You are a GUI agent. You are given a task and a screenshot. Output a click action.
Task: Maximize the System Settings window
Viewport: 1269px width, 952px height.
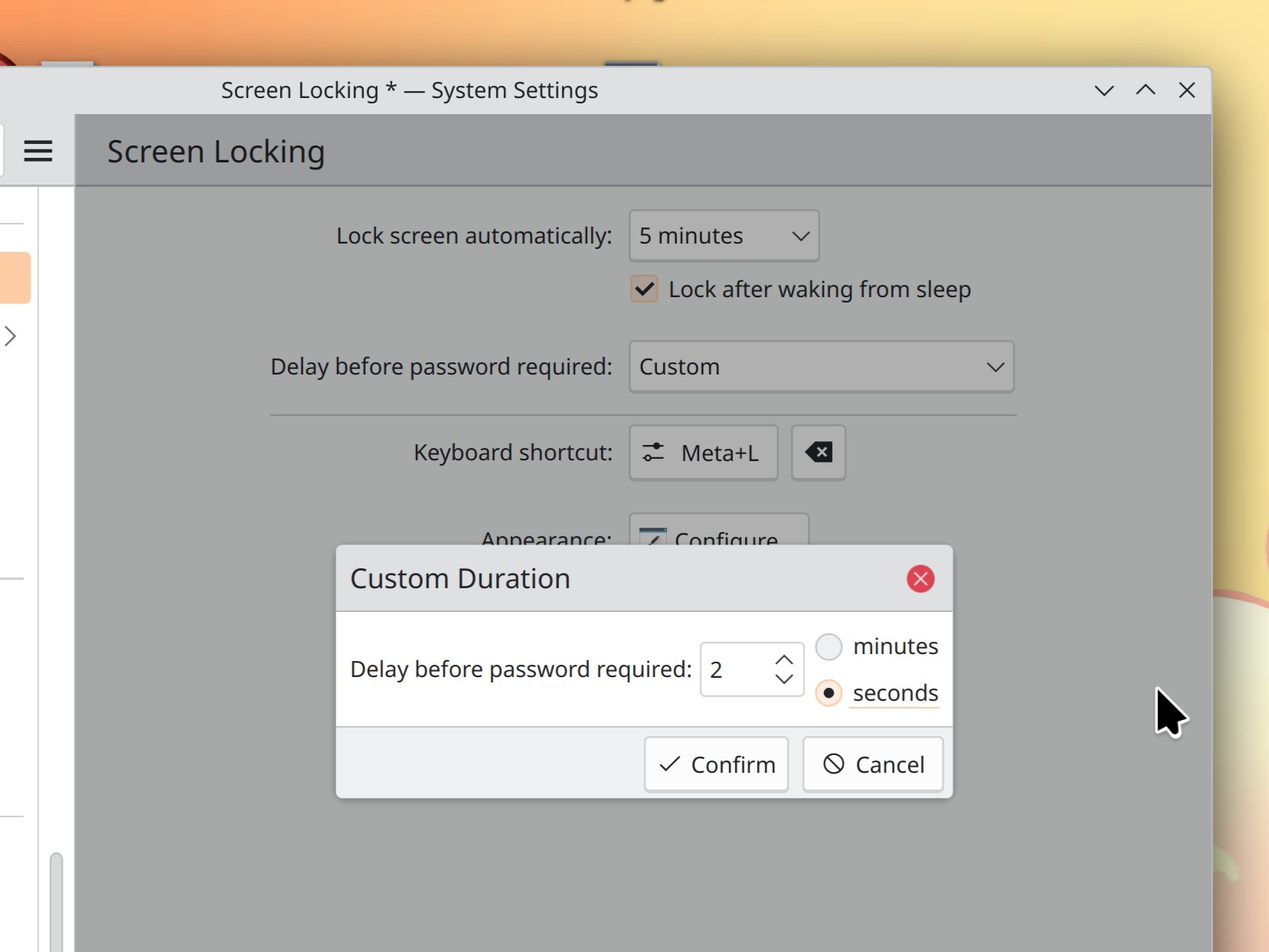tap(1145, 90)
